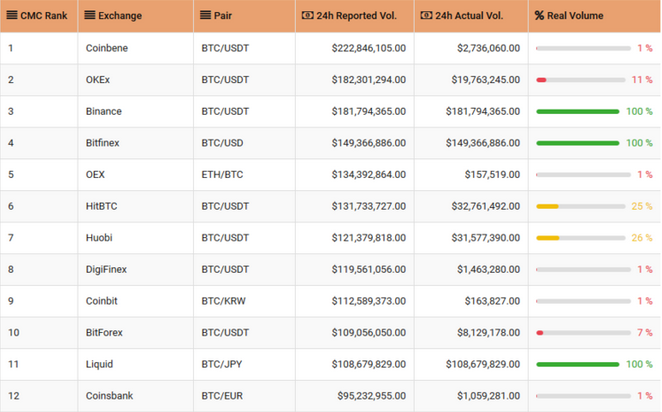This screenshot has height=412, width=662.
Task: Click the BTC/JPY pair cell
Action: point(222,364)
